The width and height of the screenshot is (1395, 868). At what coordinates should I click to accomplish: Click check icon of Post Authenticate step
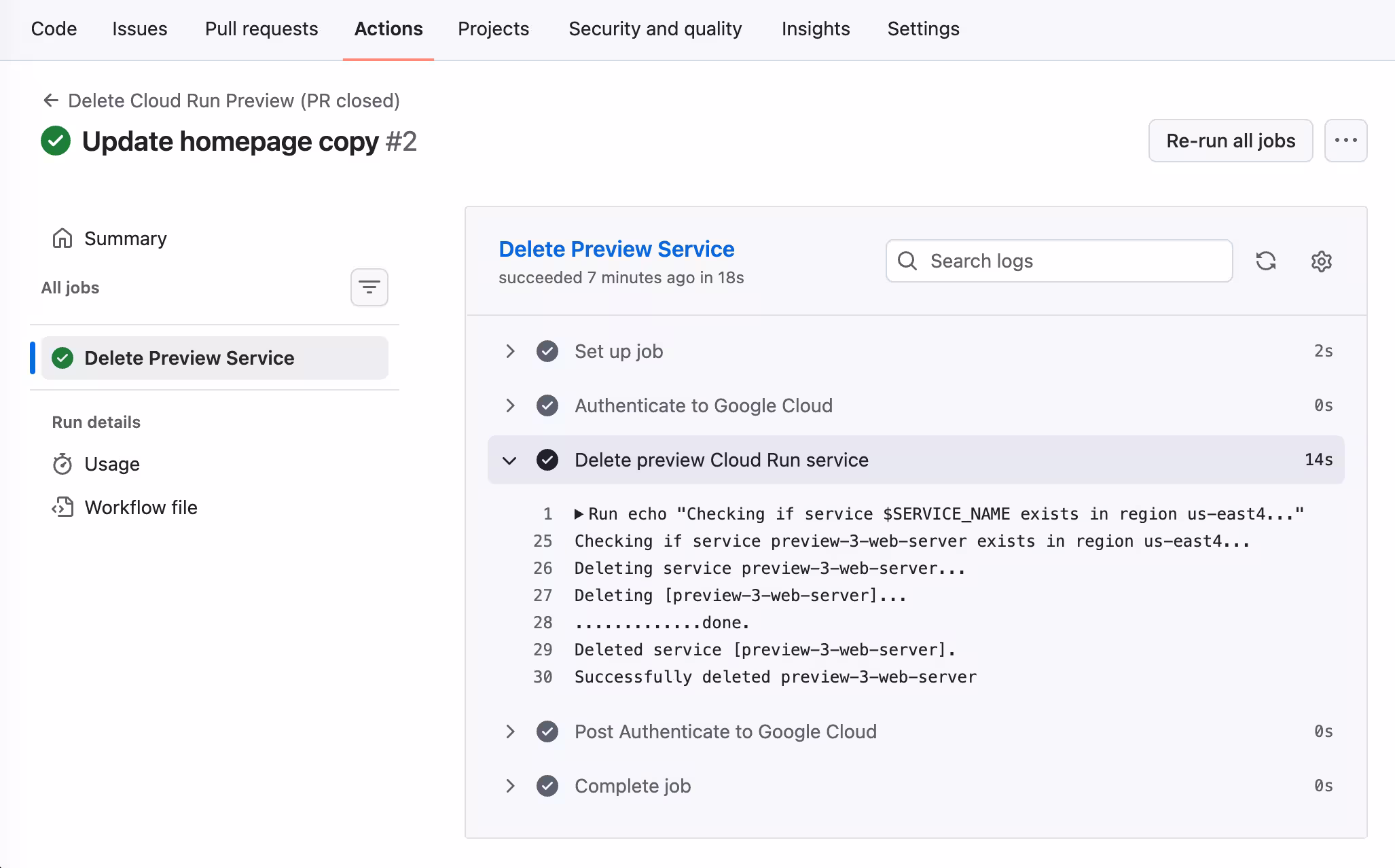547,731
